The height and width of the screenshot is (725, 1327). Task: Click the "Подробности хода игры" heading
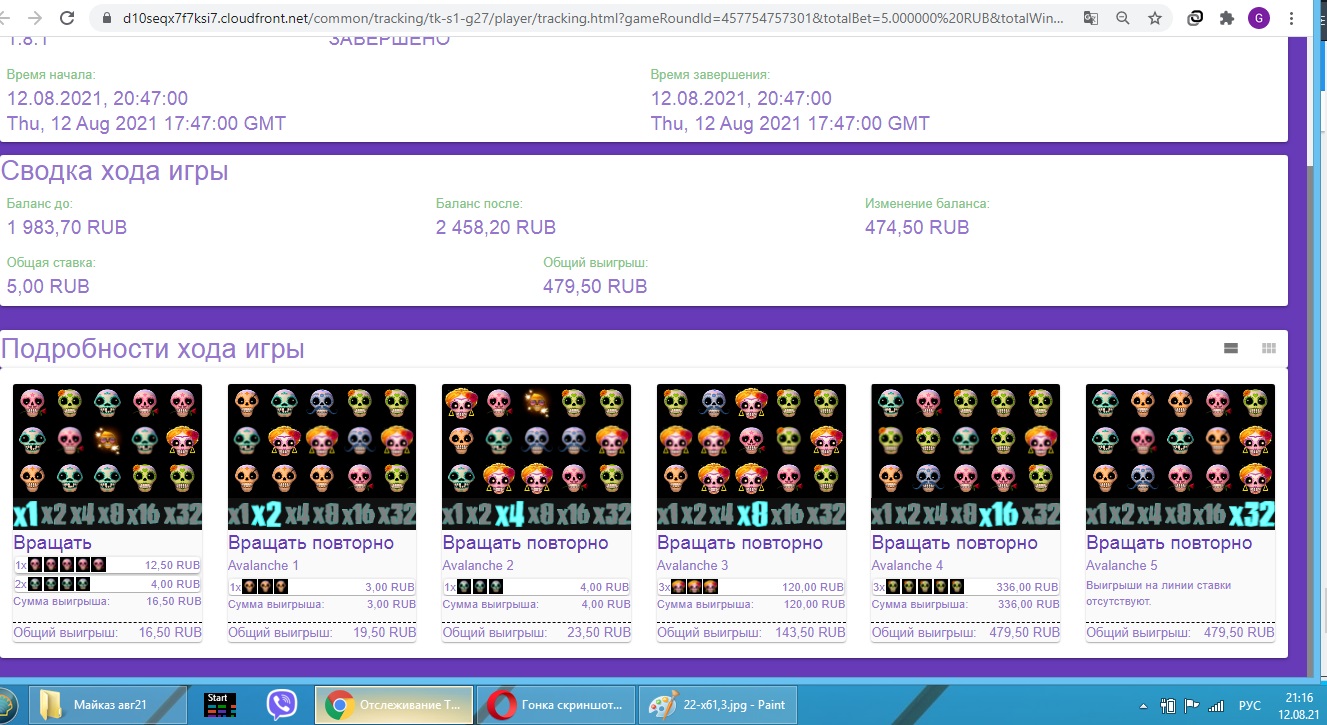point(153,349)
